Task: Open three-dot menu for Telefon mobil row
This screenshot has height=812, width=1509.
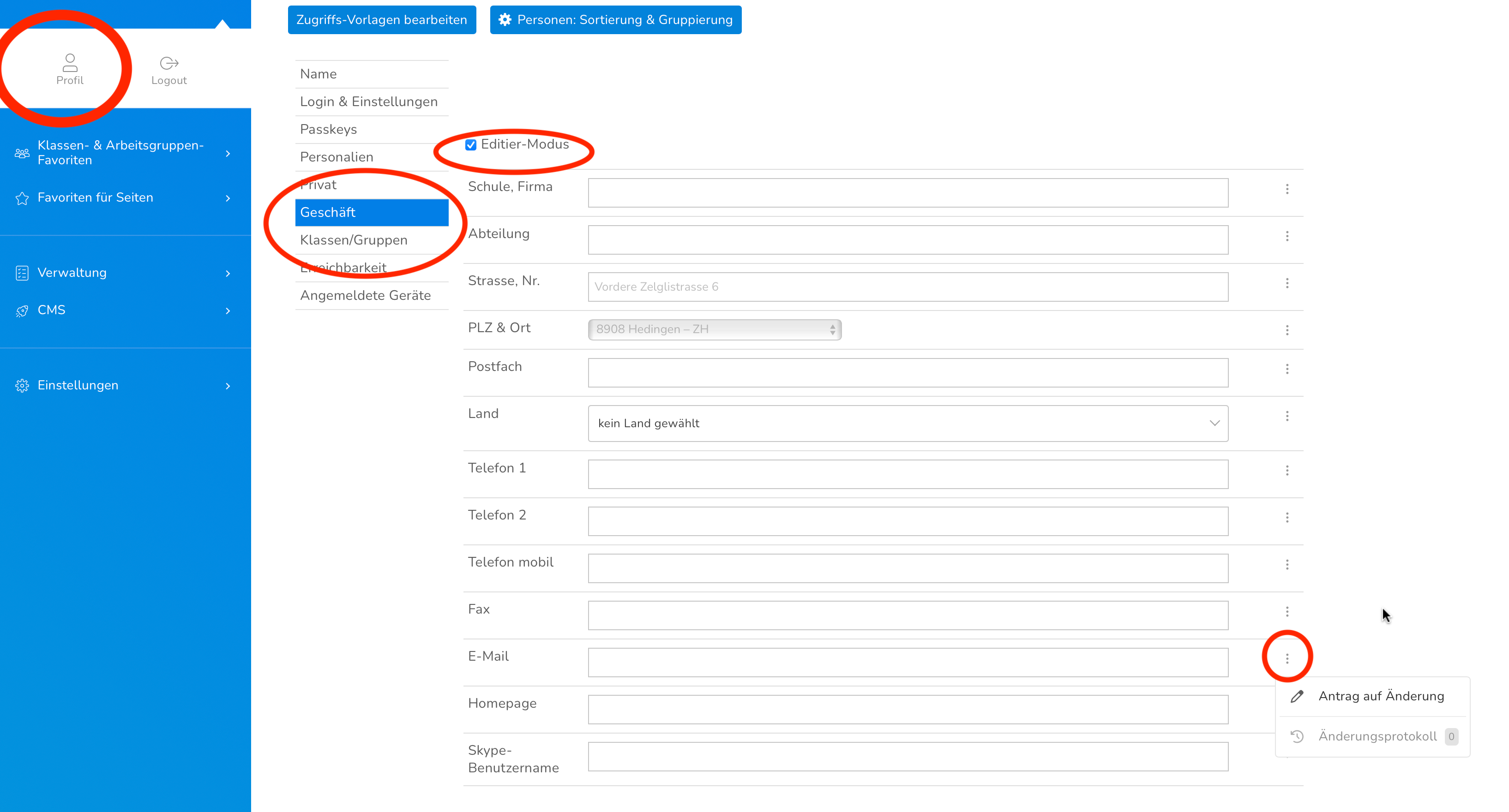Action: click(x=1287, y=565)
